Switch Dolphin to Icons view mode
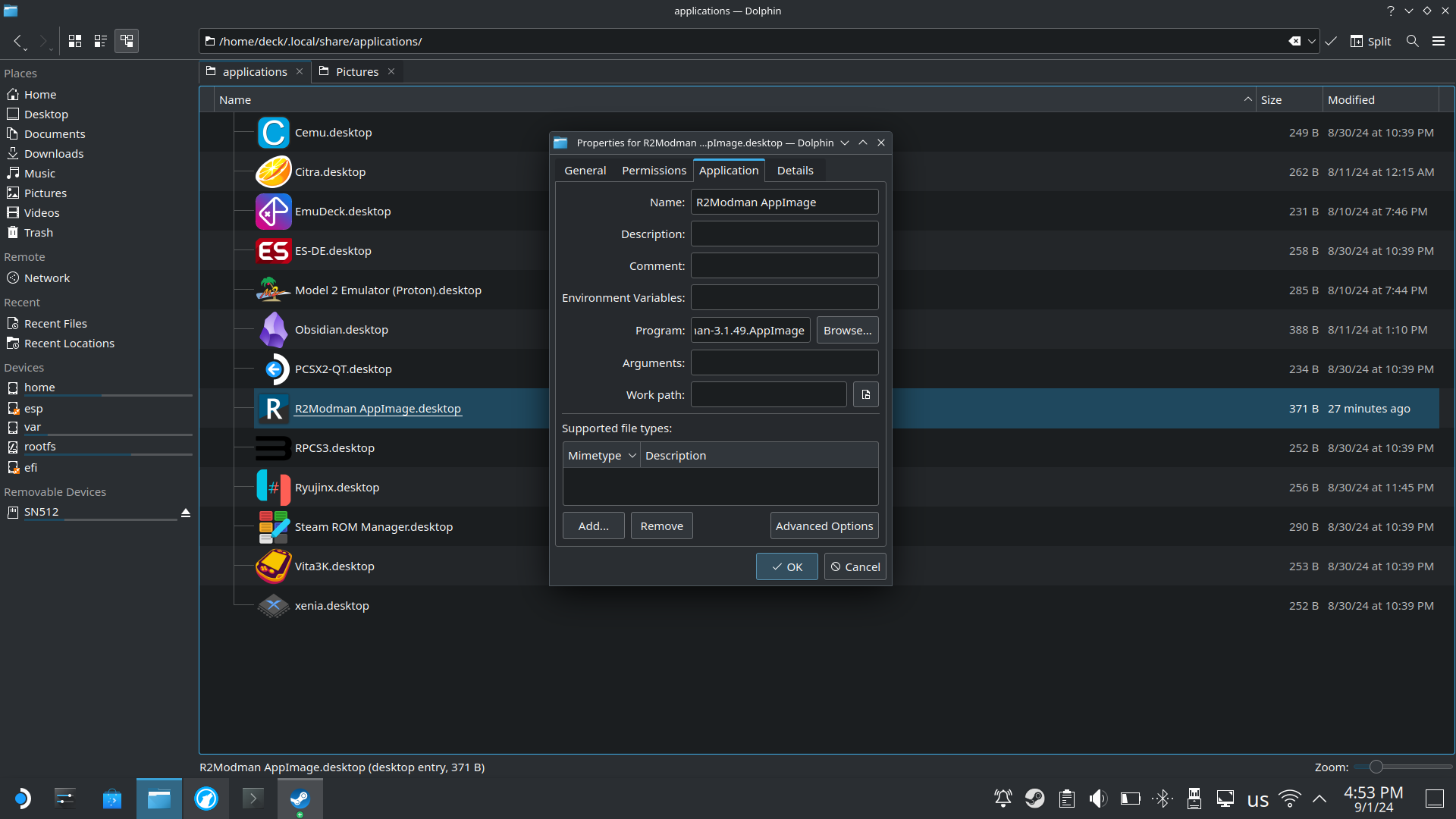The image size is (1456, 819). 75,41
